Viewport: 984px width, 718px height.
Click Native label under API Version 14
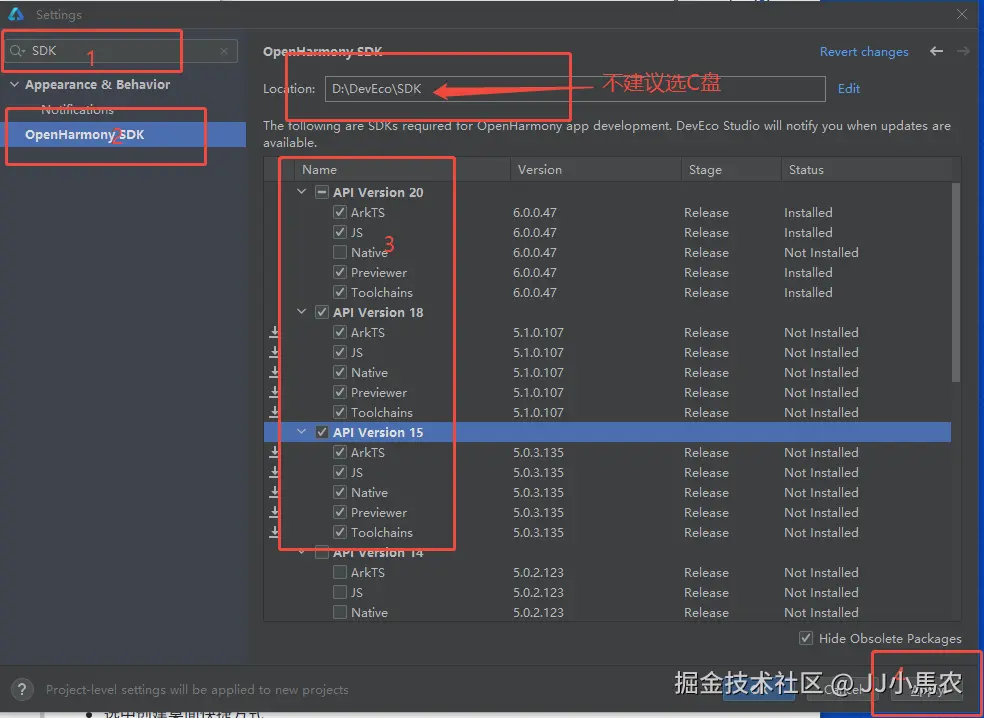(369, 613)
